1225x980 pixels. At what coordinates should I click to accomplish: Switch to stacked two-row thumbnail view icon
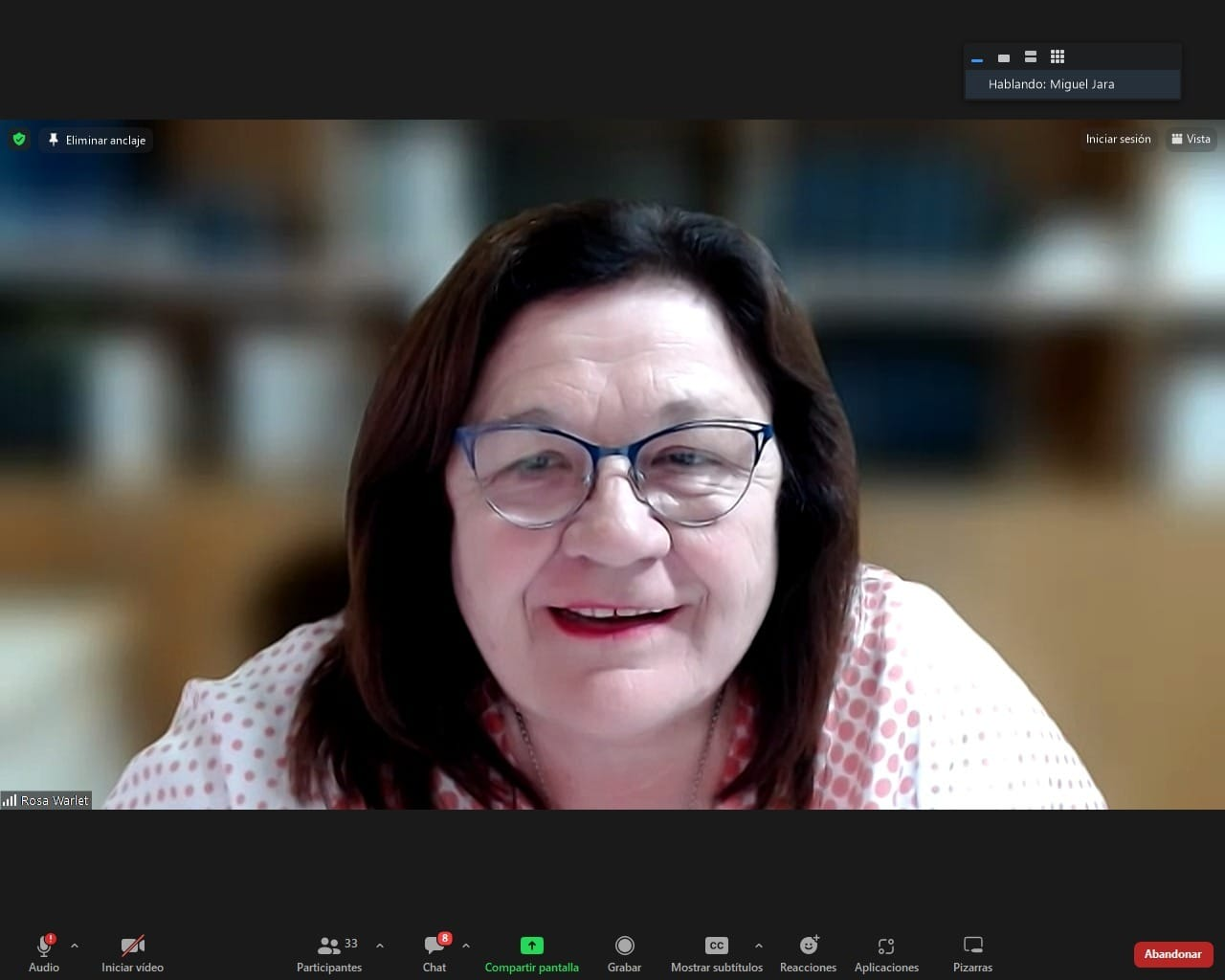tap(1031, 57)
